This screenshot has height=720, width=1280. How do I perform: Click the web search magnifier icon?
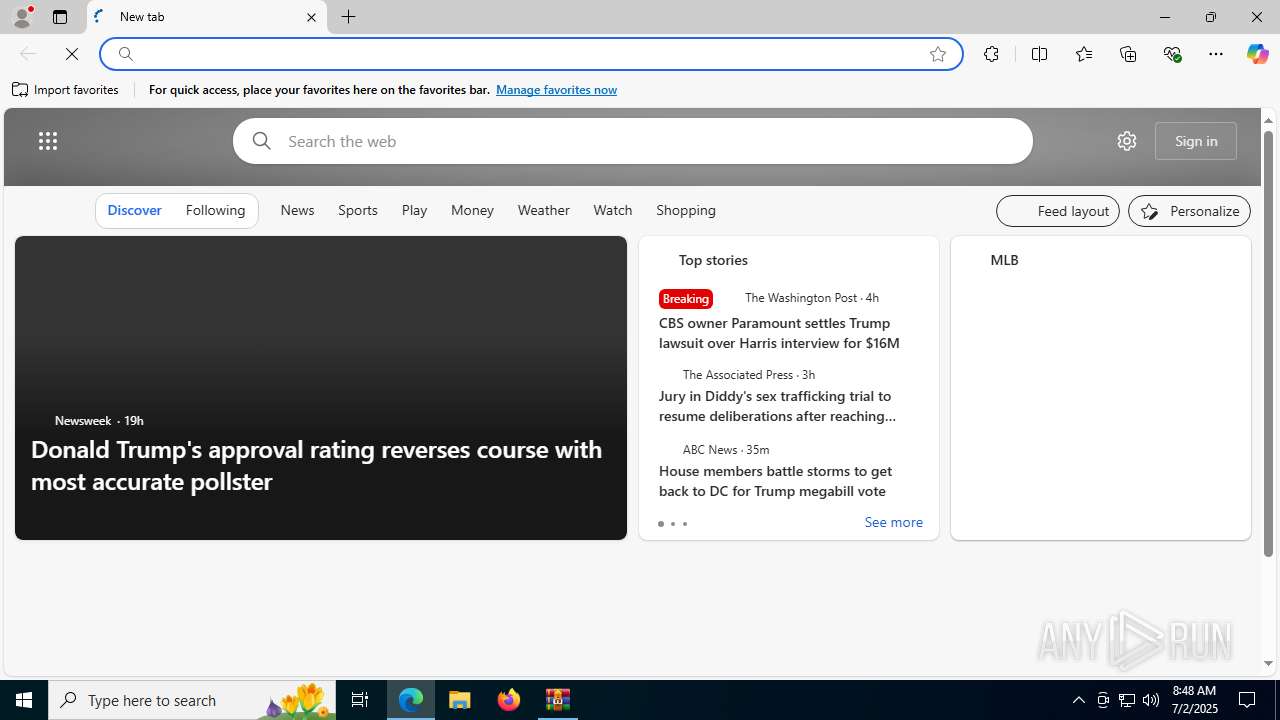[x=262, y=141]
